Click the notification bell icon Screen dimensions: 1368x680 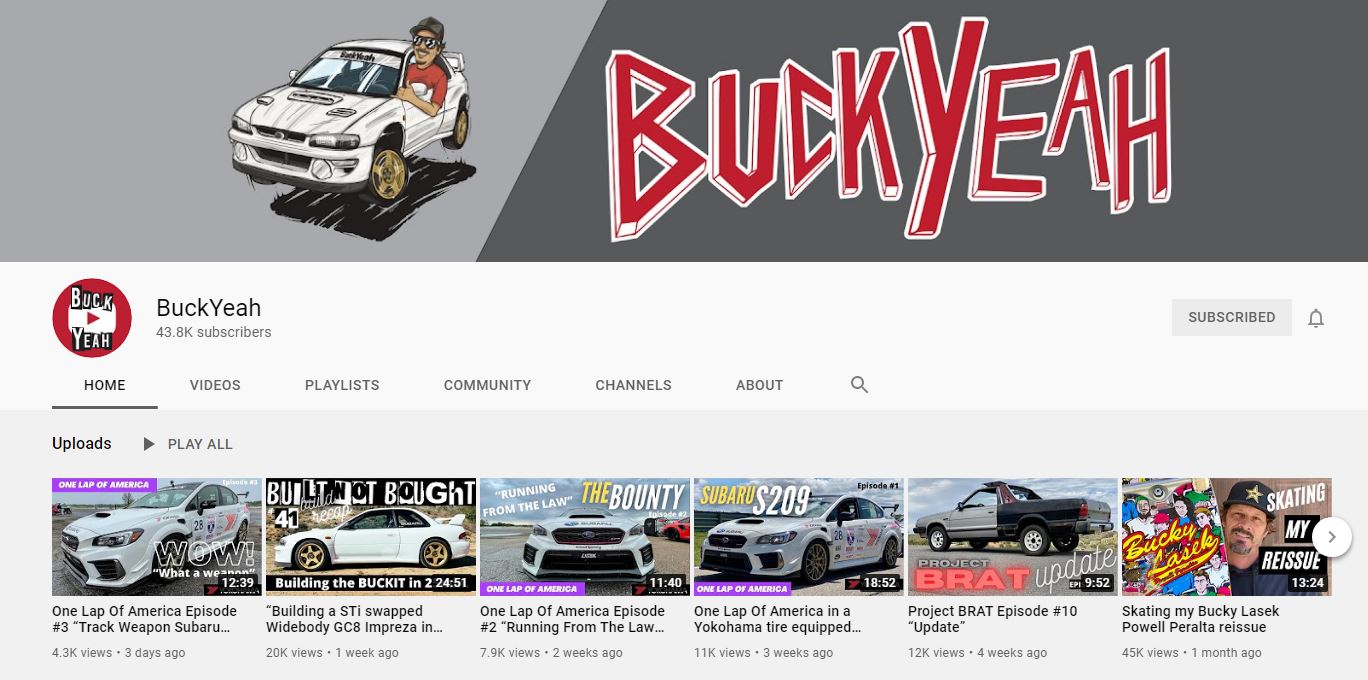click(x=1316, y=318)
